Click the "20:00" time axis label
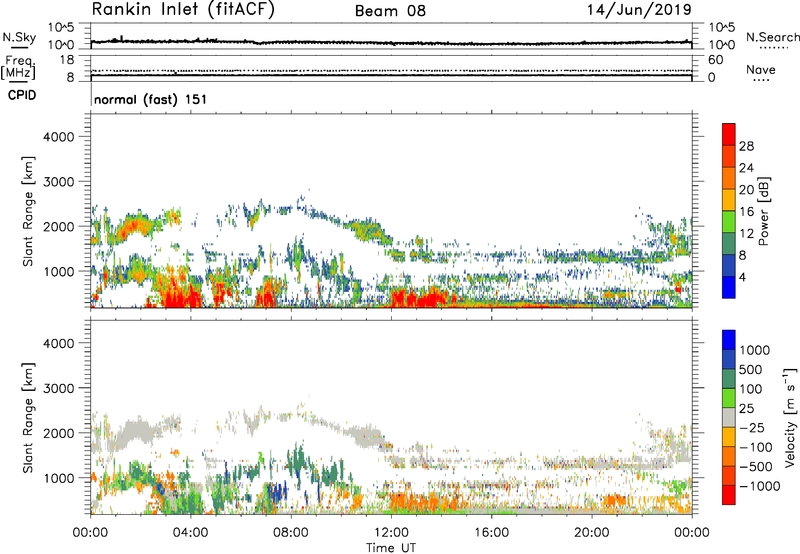This screenshot has height=554, width=800. coord(591,533)
